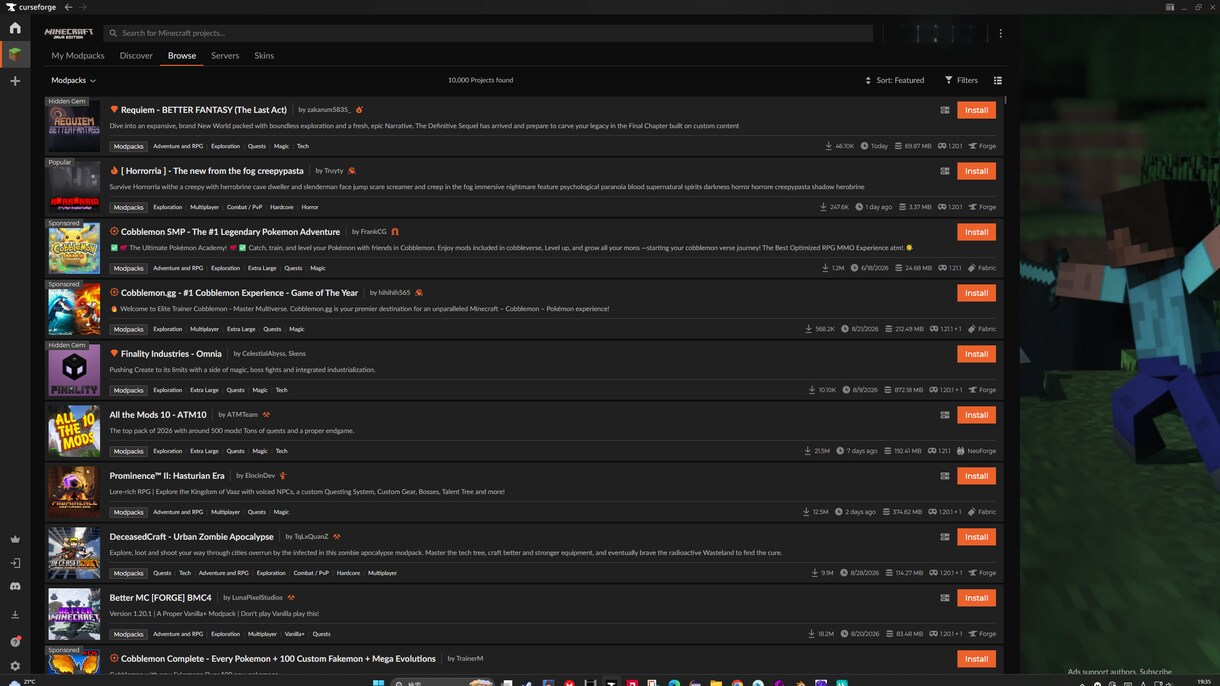Install Finality Industries - Omnia modpack

coord(976,354)
